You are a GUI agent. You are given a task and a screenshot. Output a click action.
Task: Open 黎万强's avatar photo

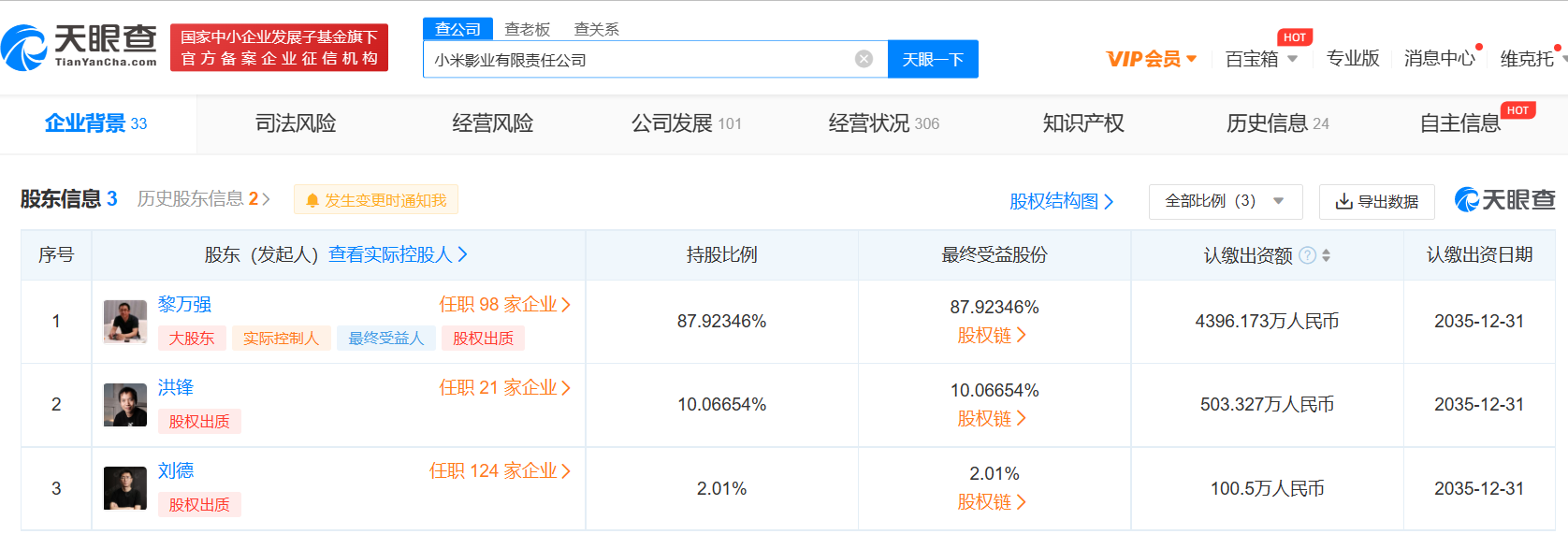click(125, 322)
